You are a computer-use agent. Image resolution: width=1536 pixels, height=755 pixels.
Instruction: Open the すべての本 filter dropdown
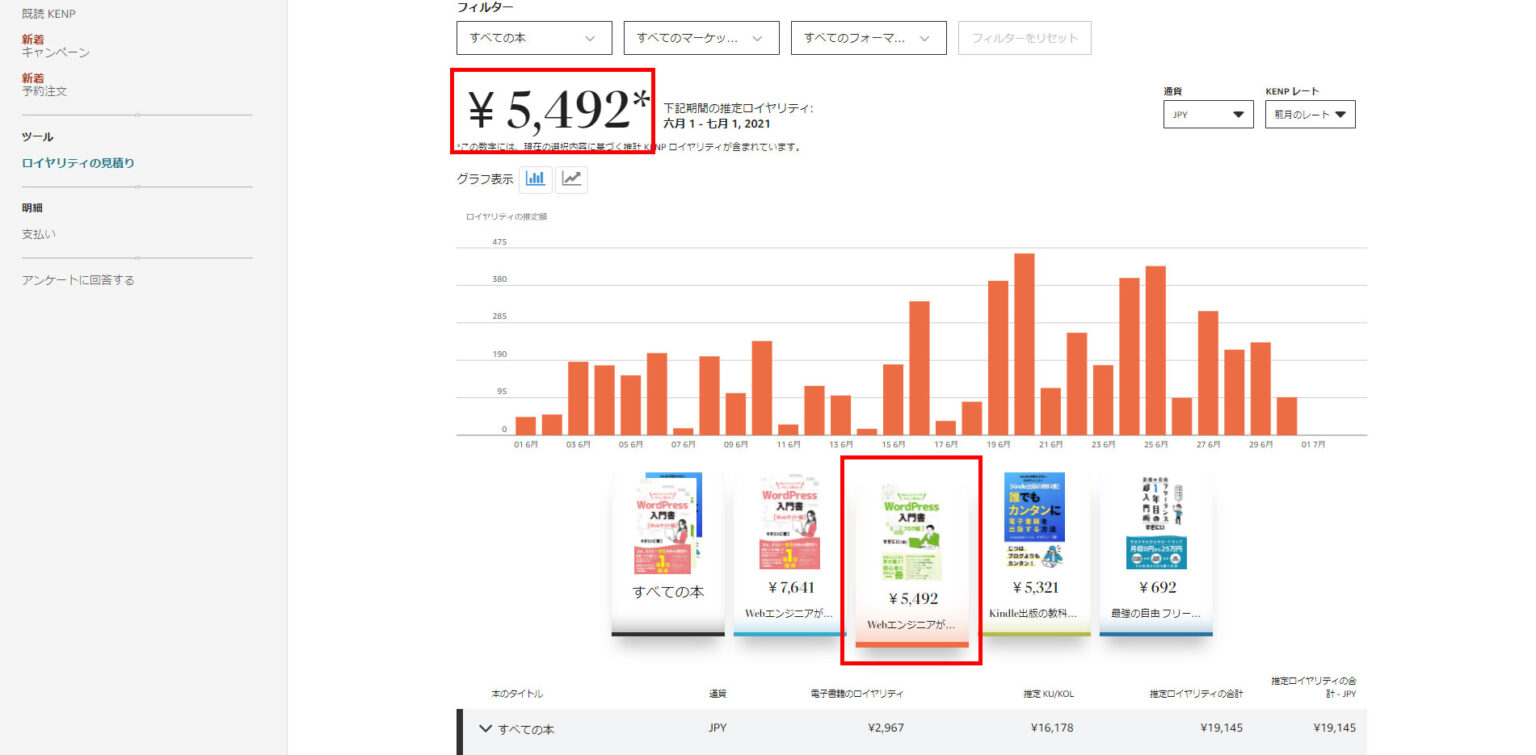click(533, 37)
